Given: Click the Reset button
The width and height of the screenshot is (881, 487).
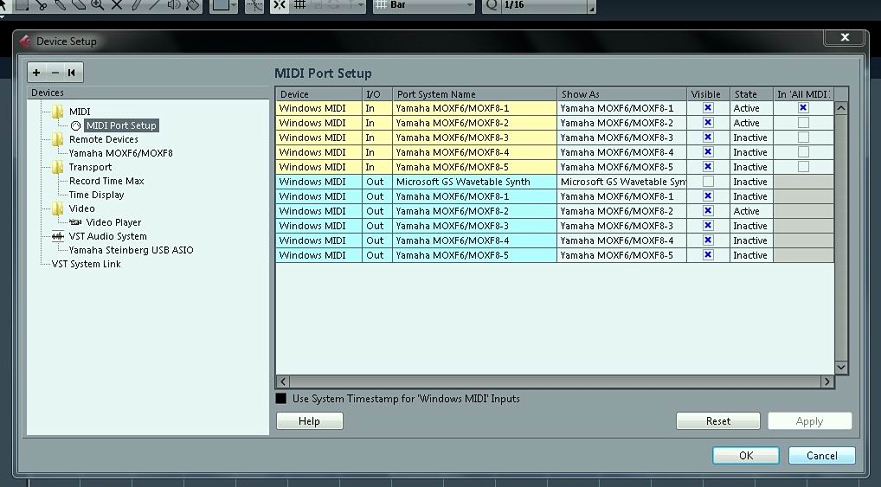Looking at the screenshot, I should tap(718, 421).
